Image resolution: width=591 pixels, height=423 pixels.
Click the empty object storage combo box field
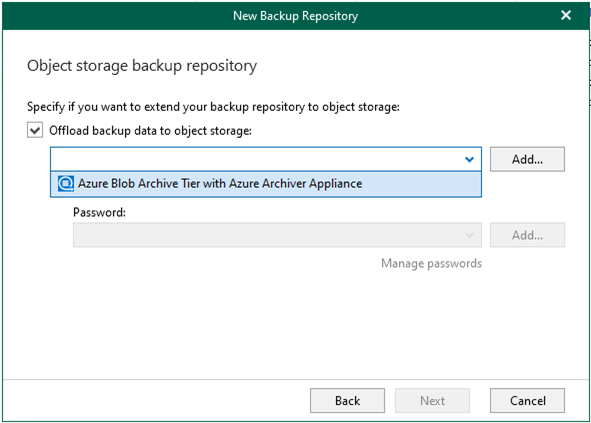click(x=266, y=159)
